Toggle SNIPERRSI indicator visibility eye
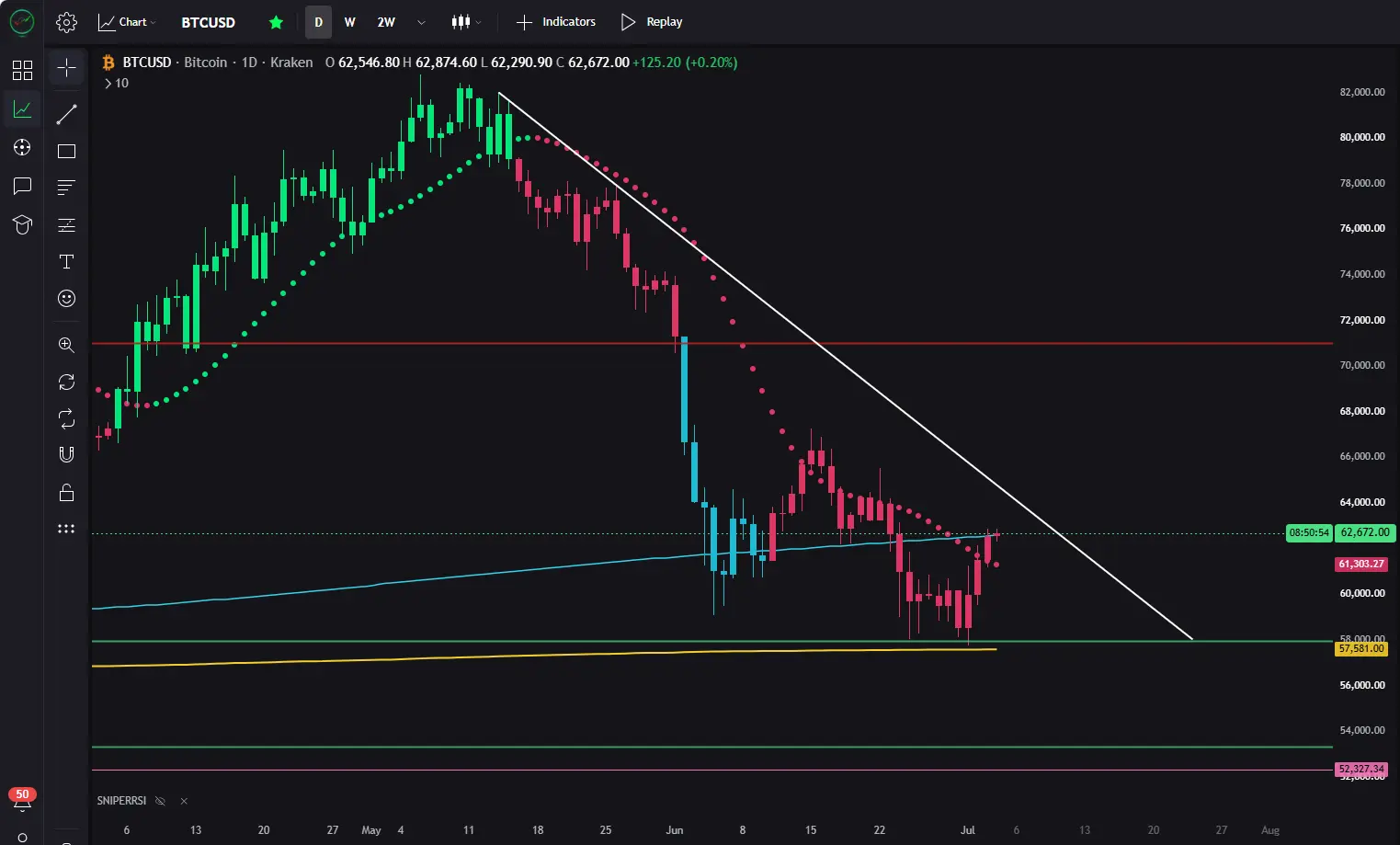The image size is (1400, 845). [160, 801]
